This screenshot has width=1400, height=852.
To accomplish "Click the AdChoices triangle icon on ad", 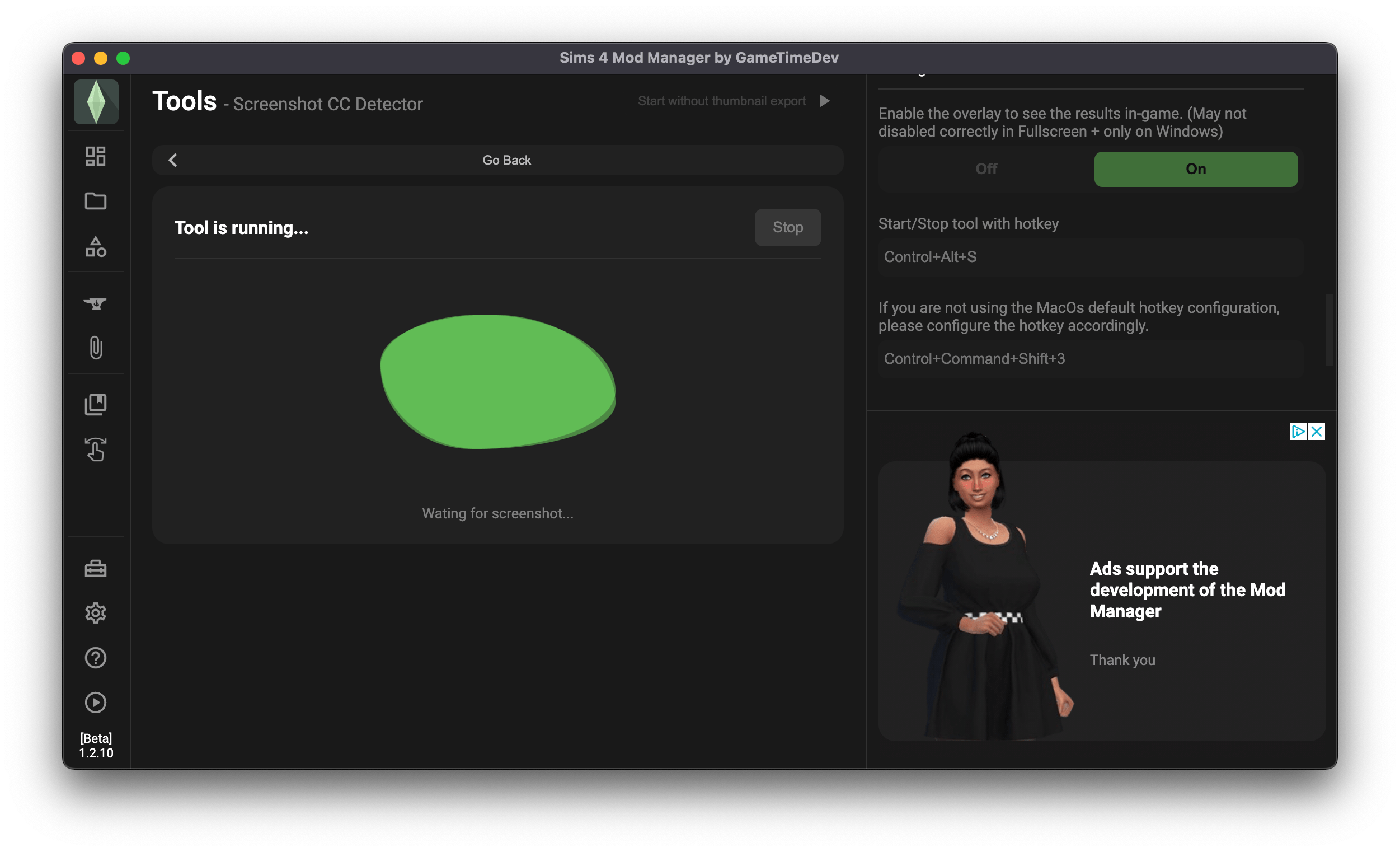I will 1298,432.
